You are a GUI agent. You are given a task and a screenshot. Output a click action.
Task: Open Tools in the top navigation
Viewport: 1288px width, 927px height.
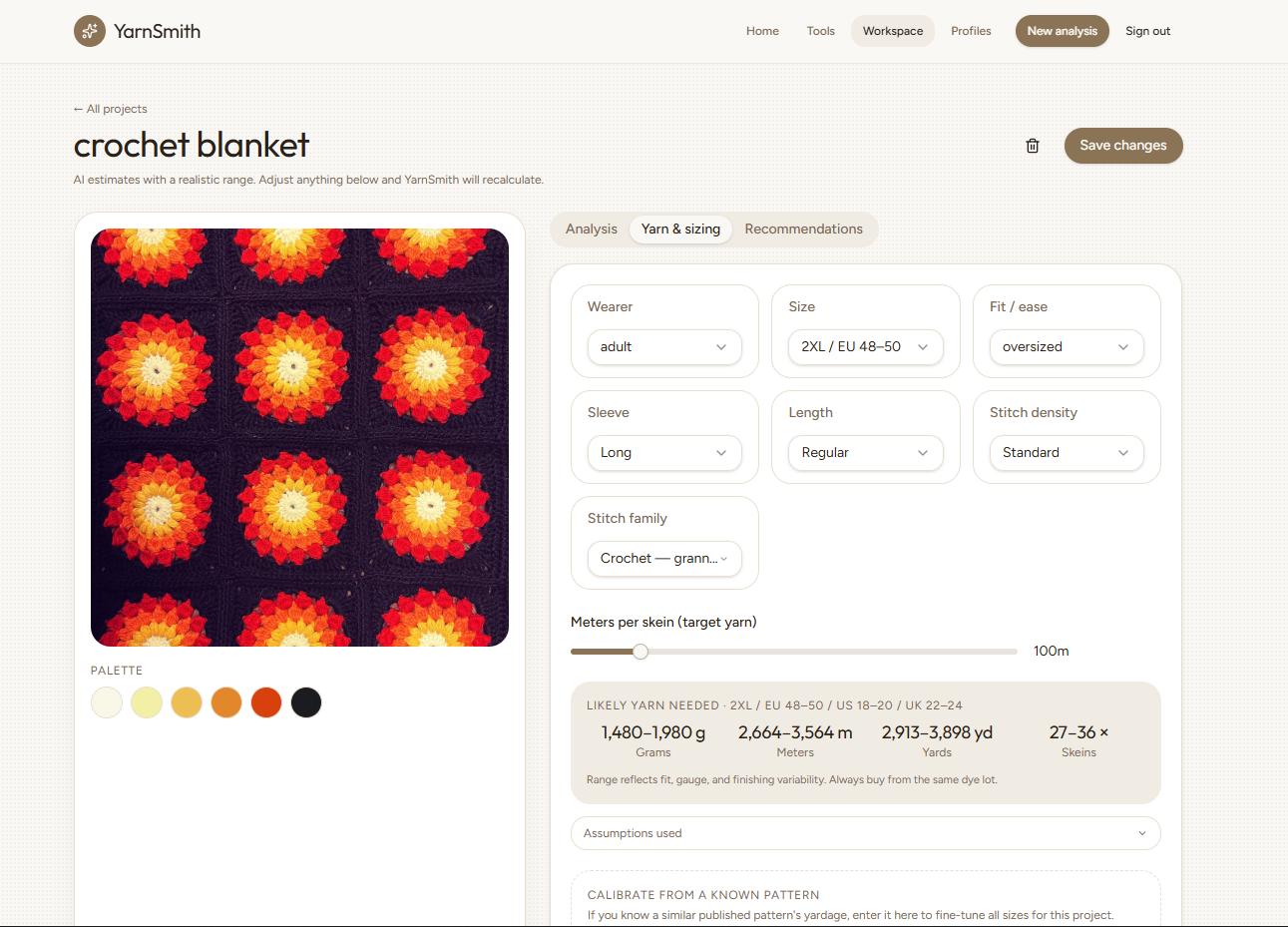pos(821,31)
